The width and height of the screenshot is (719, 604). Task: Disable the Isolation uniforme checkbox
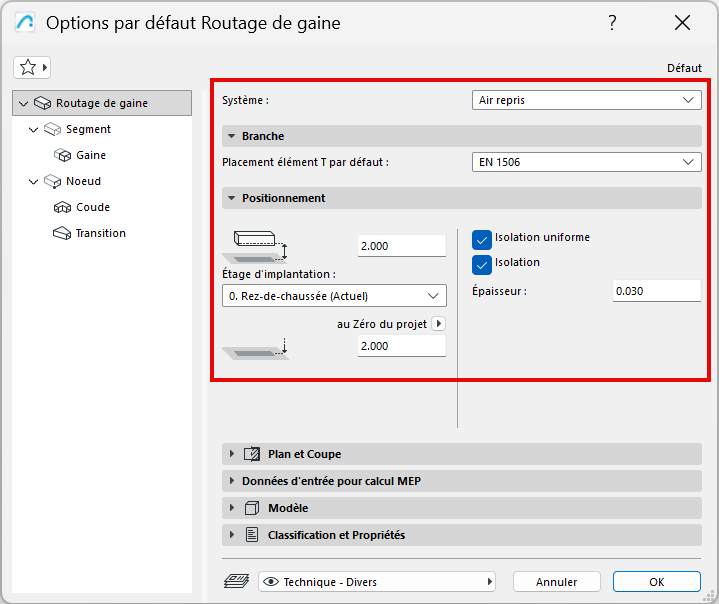pyautogui.click(x=482, y=238)
